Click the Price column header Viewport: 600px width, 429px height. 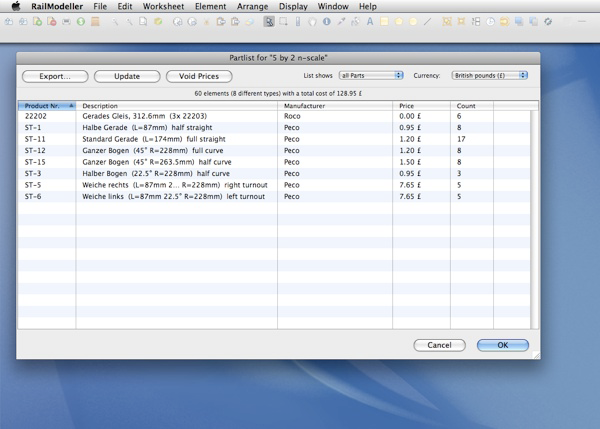[420, 105]
